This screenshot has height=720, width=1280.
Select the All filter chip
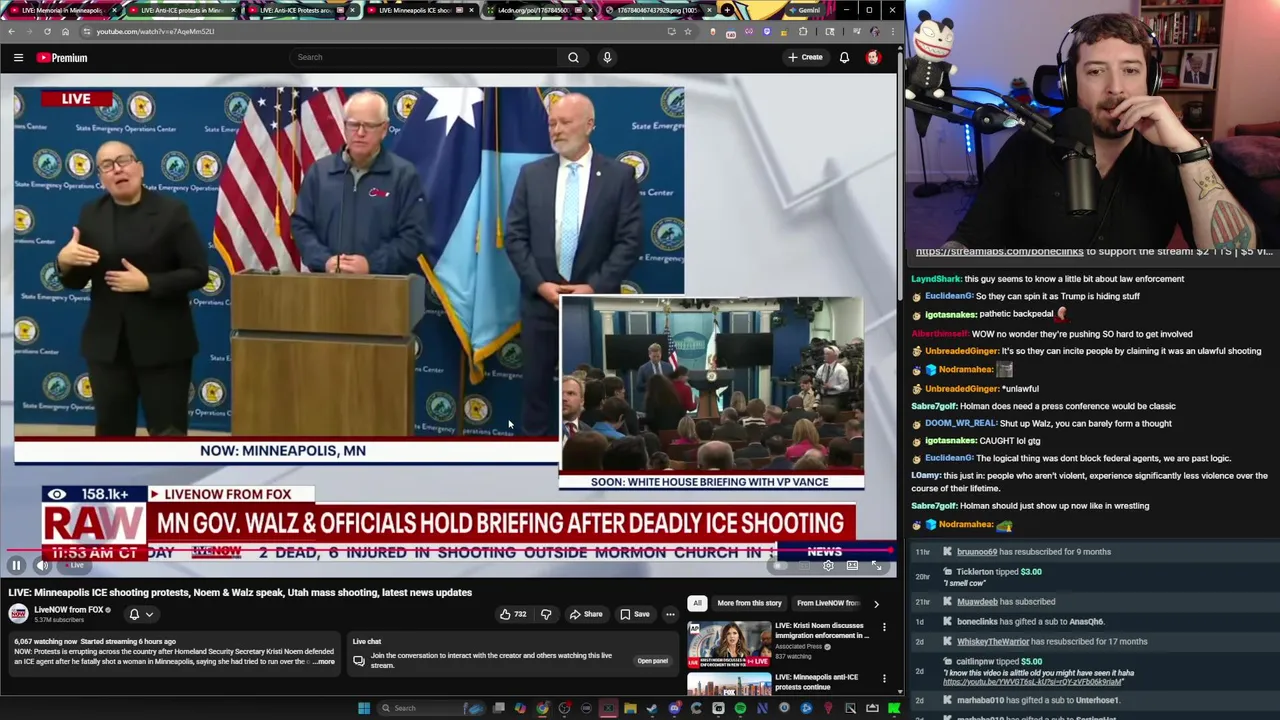(697, 603)
